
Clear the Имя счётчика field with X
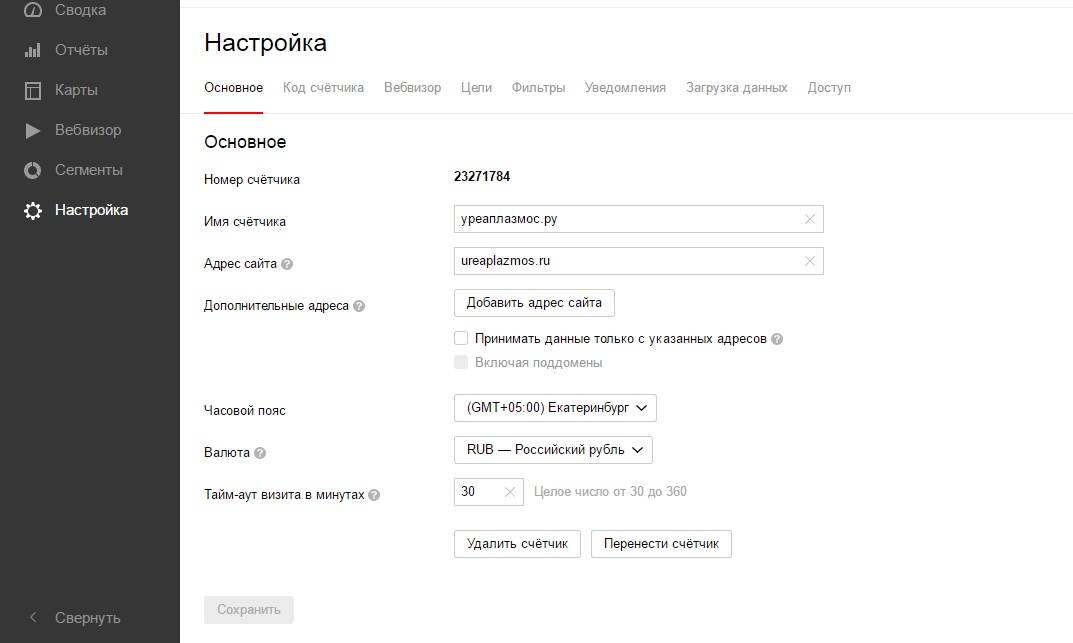pyautogui.click(x=810, y=219)
